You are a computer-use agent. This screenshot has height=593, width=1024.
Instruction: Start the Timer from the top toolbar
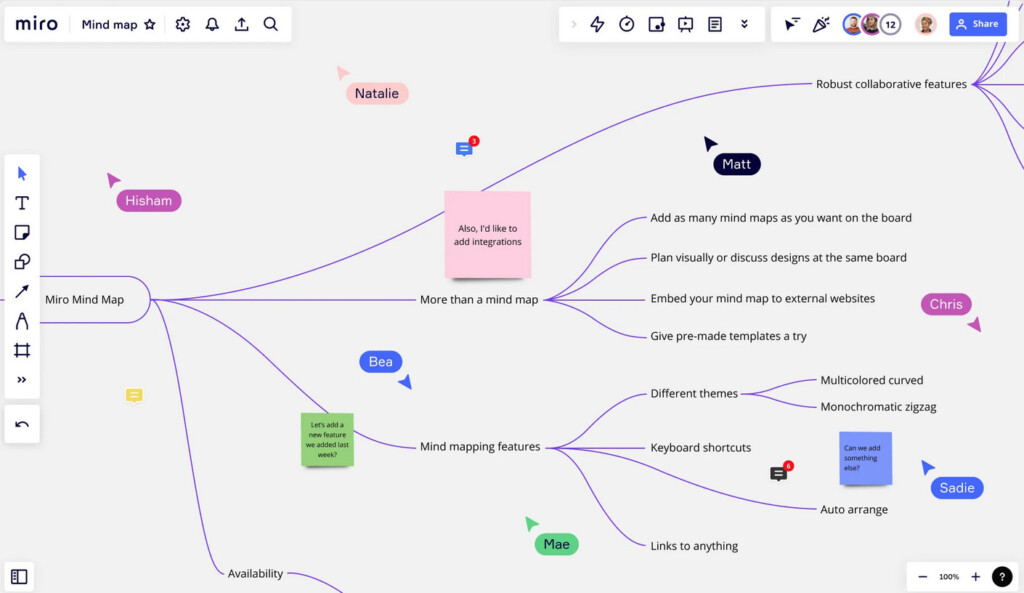point(627,24)
